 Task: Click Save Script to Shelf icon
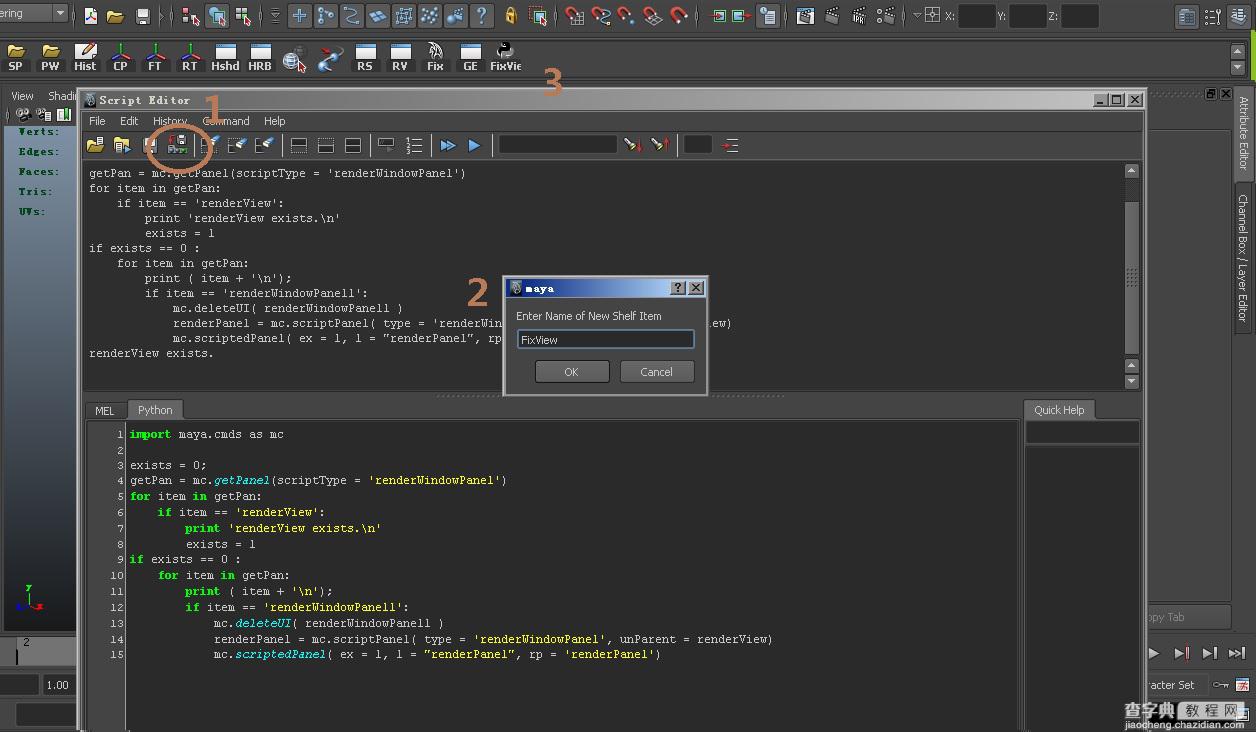click(x=177, y=146)
